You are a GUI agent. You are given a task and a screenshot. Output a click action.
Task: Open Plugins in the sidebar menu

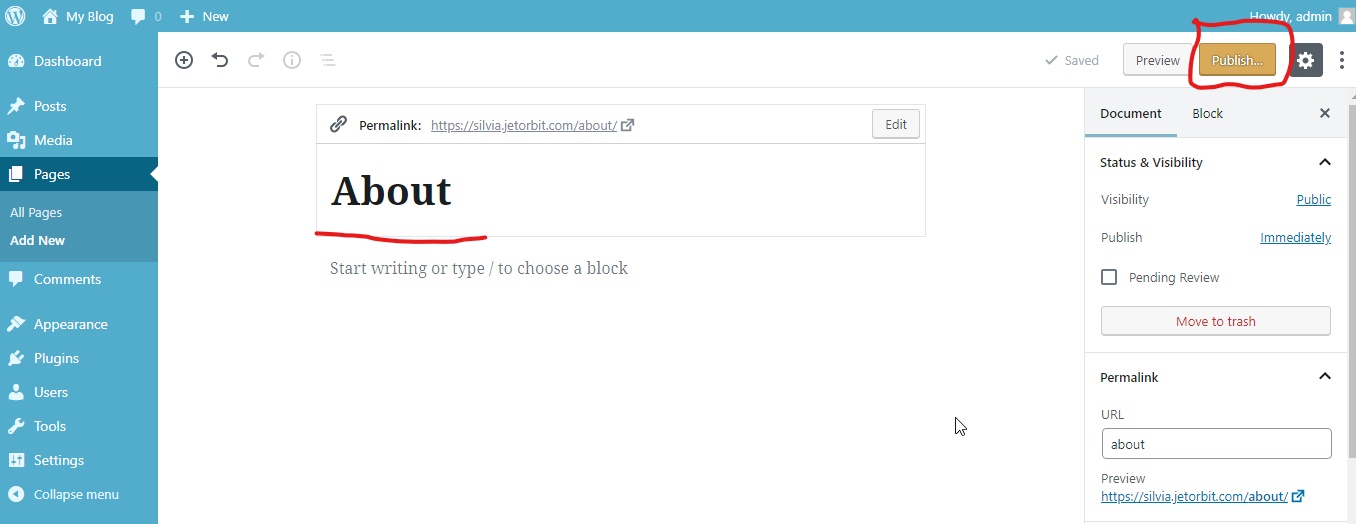pos(56,358)
